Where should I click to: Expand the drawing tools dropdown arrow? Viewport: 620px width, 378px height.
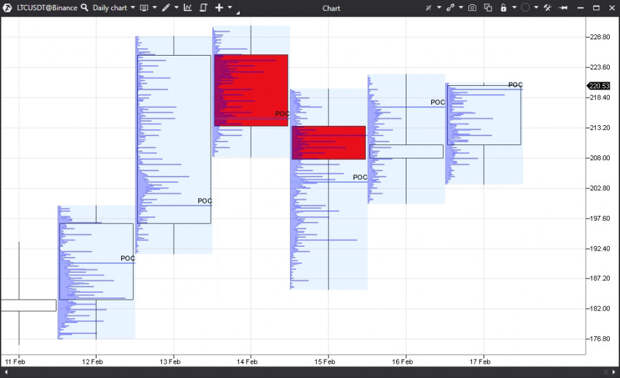(176, 8)
